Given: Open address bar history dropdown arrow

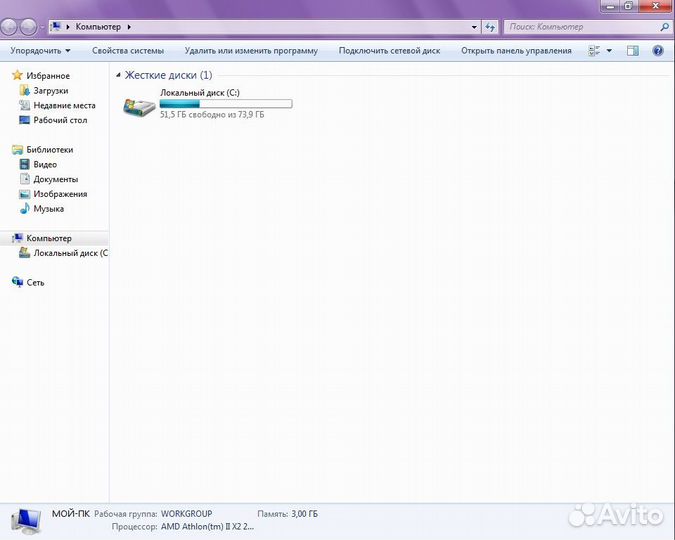Looking at the screenshot, I should coord(473,27).
